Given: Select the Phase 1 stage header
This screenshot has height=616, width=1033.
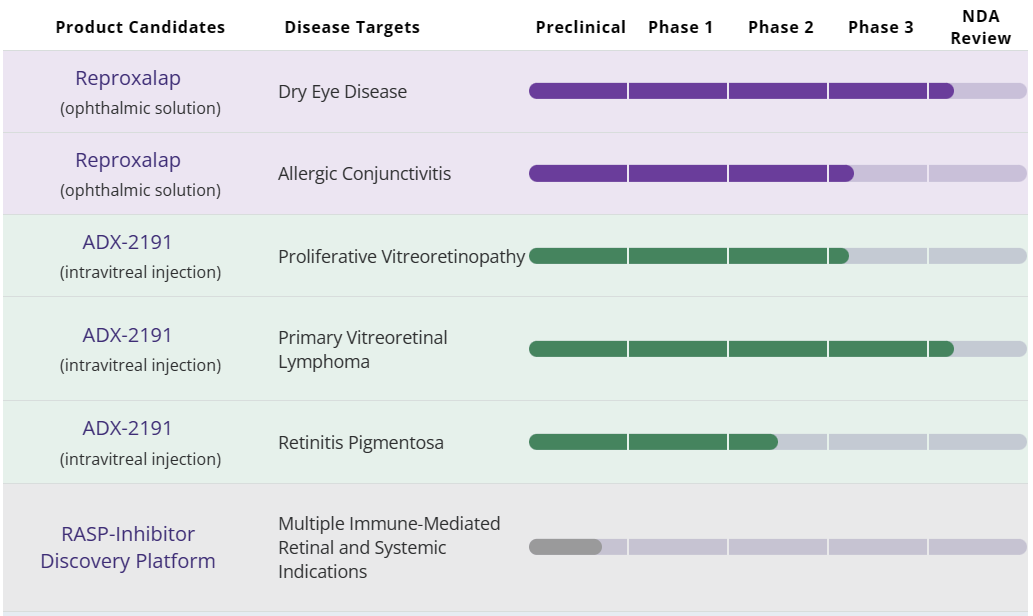Looking at the screenshot, I should coord(681,27).
